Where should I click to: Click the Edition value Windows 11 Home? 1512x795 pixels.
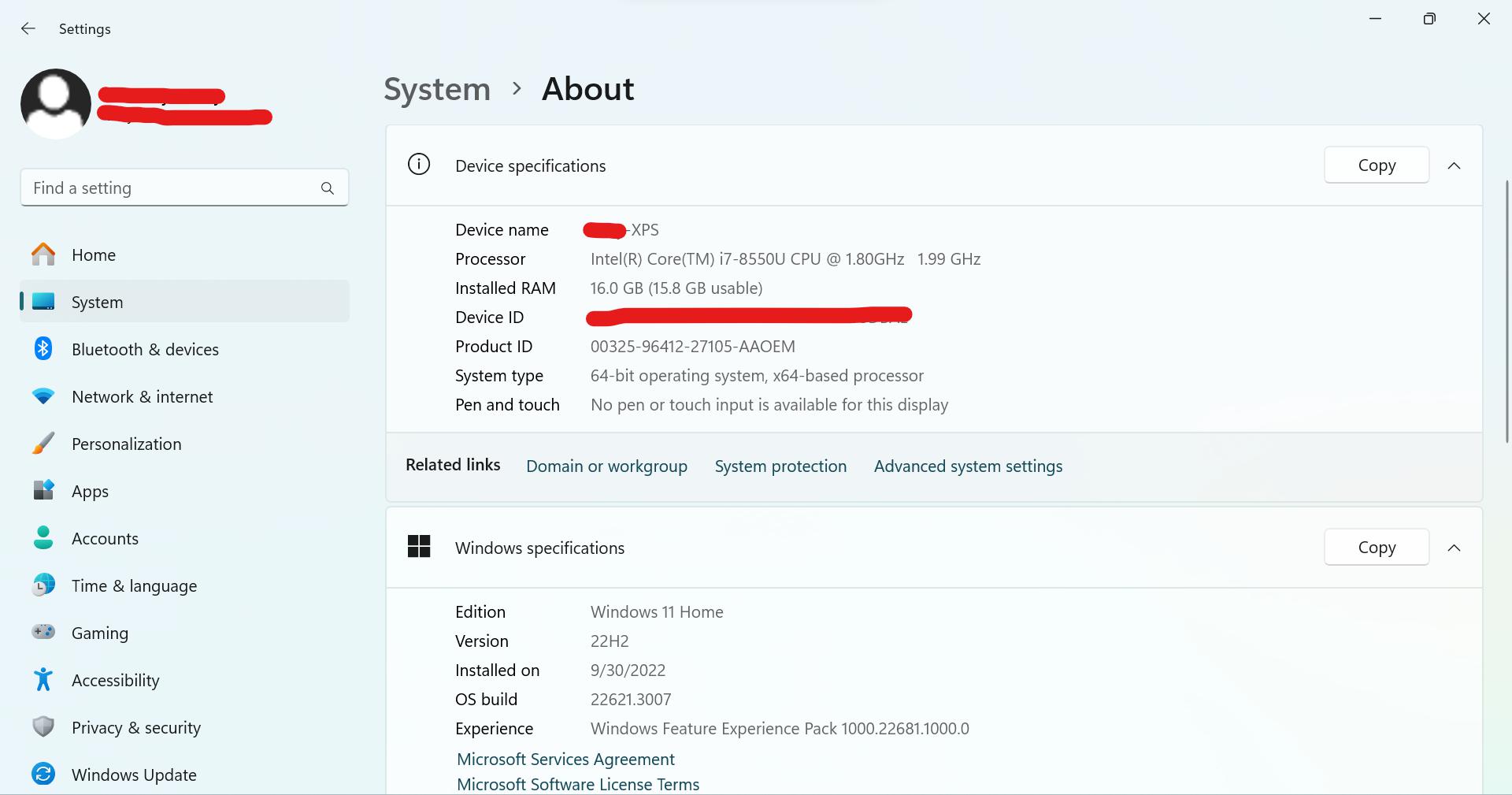tap(657, 612)
